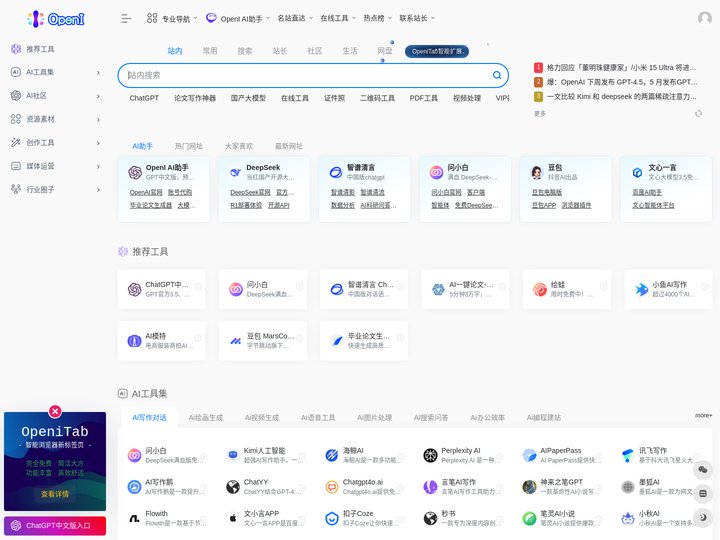Click the 智谱清言 card icon

pyautogui.click(x=336, y=172)
